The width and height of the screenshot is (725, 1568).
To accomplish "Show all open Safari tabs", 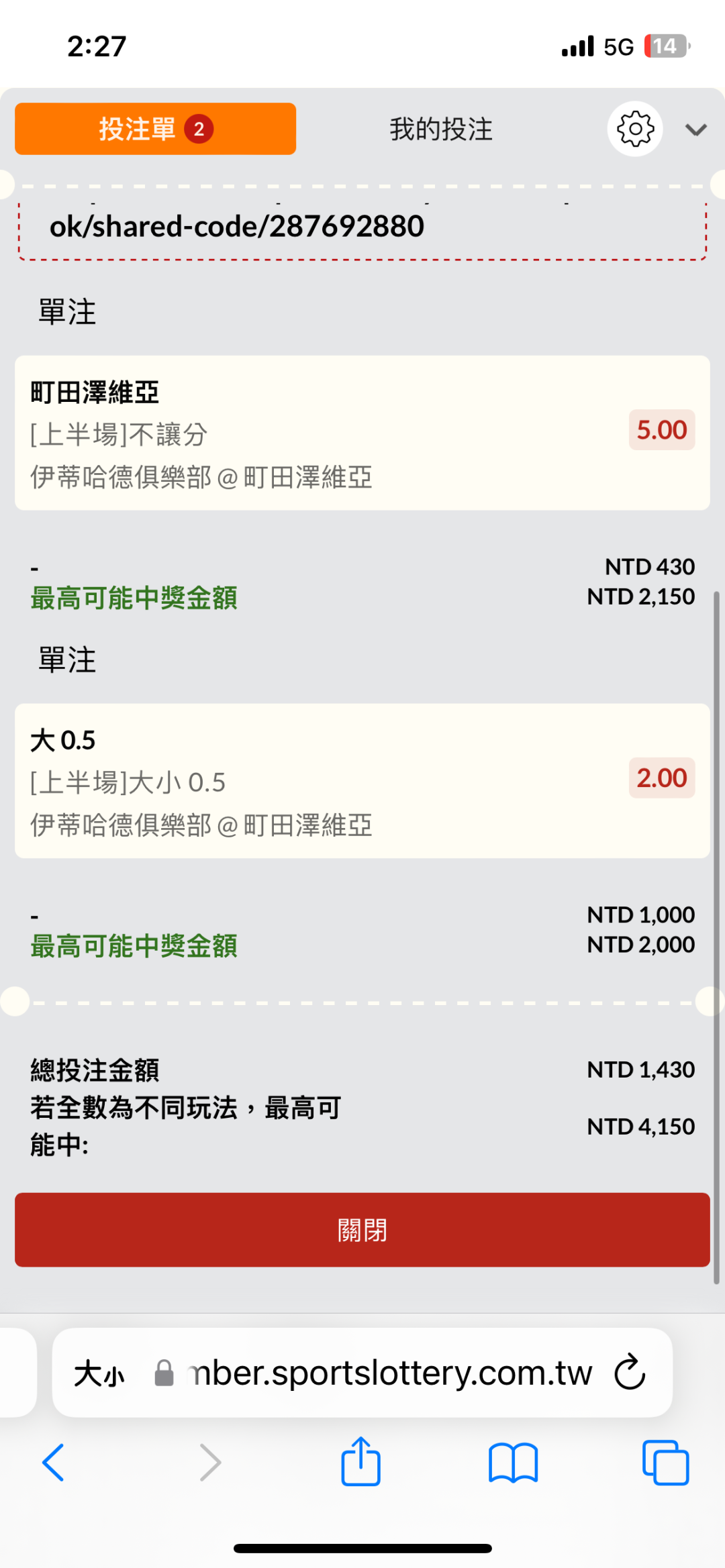I will [665, 1463].
